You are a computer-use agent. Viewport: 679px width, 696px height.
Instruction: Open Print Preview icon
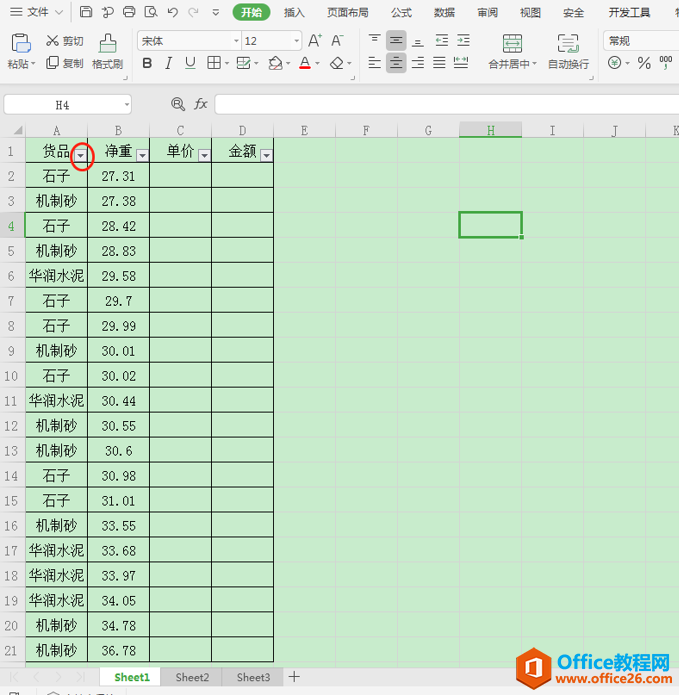coord(151,12)
